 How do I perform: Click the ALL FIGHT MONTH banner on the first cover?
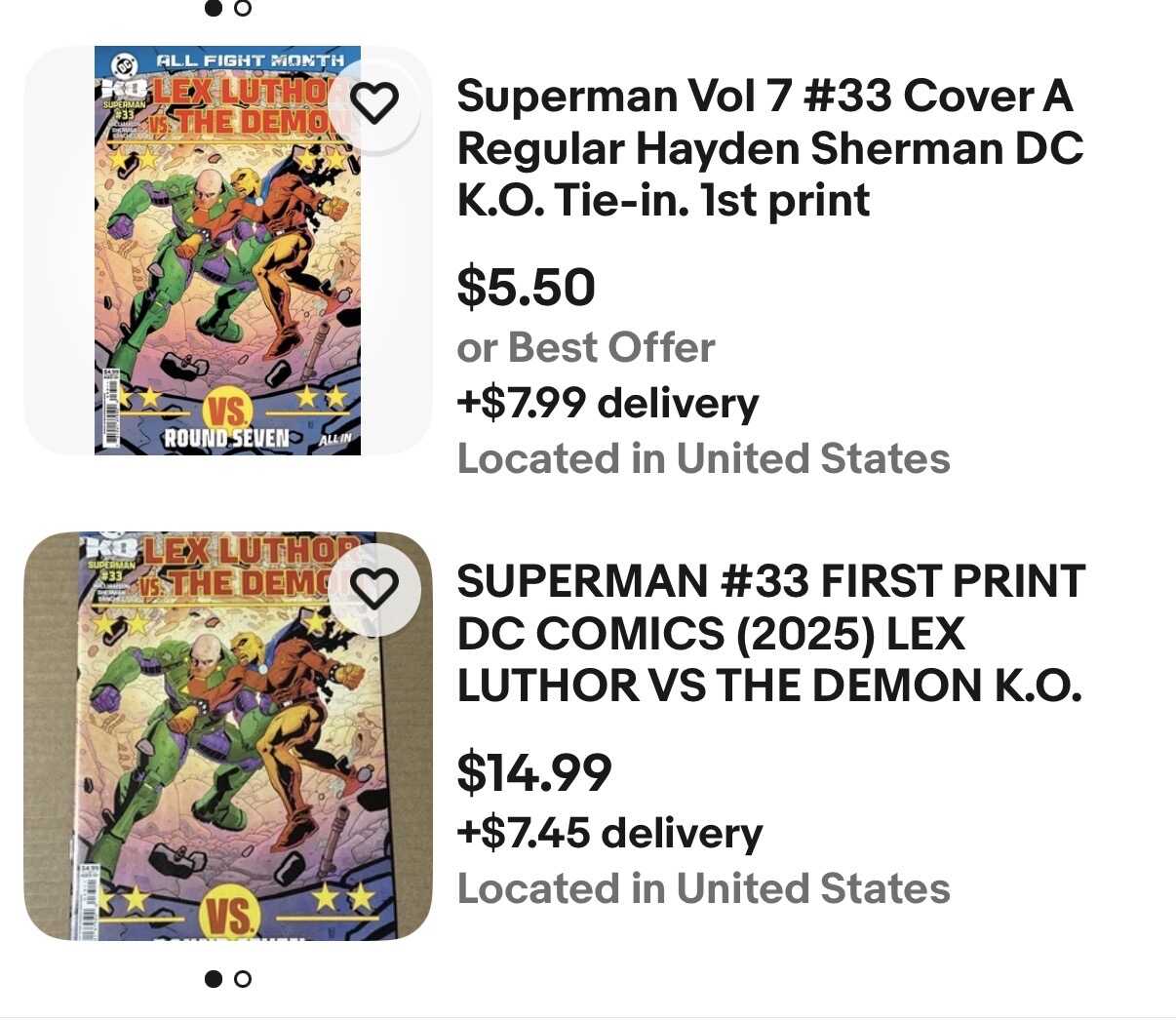point(250,60)
